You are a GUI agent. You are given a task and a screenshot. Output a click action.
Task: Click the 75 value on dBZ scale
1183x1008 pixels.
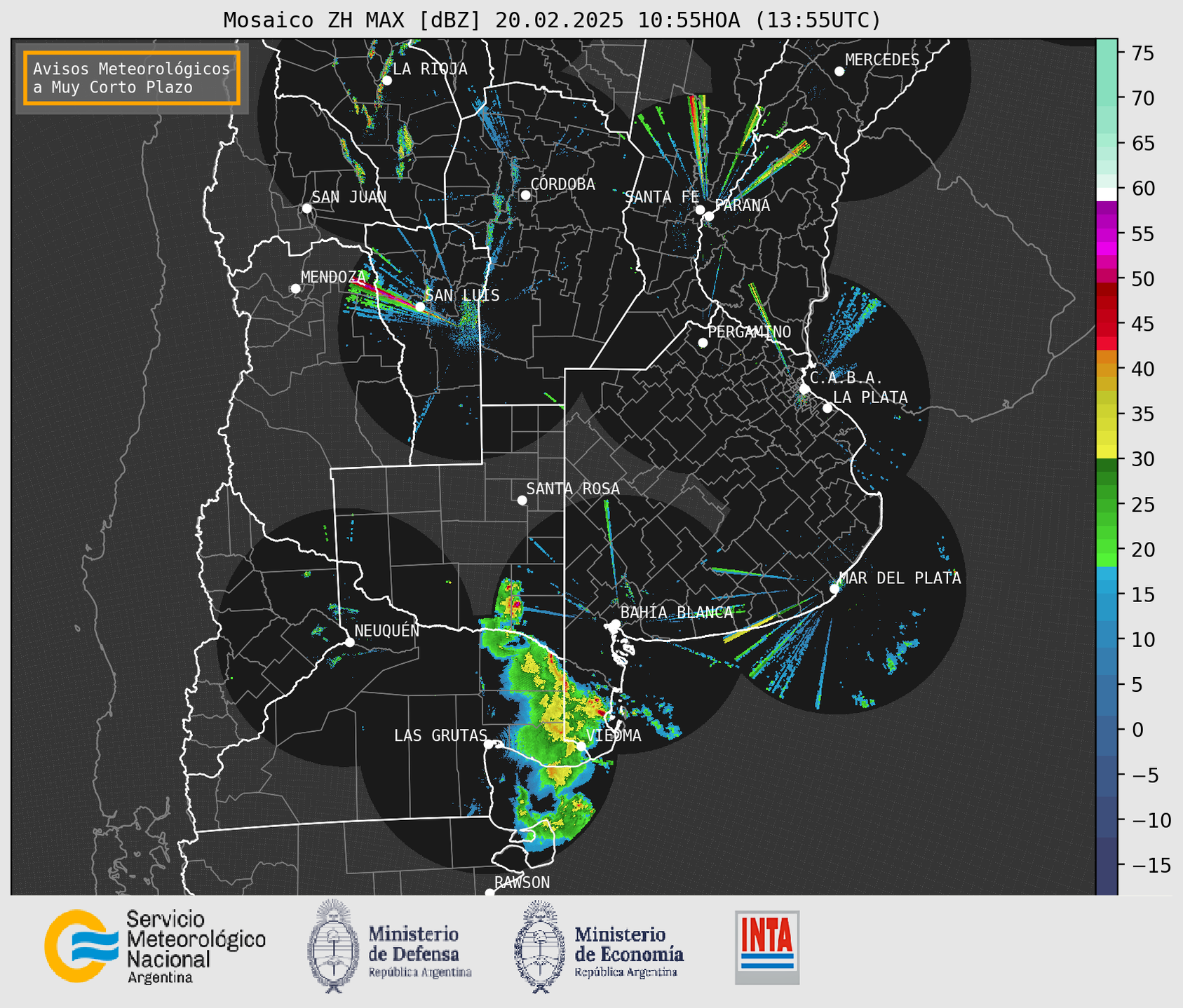point(1142,53)
